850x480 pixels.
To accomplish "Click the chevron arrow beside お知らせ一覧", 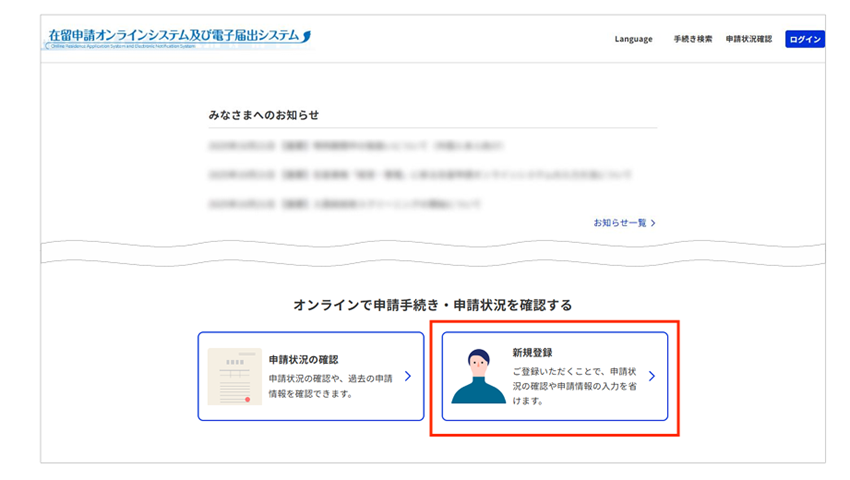I will tap(654, 223).
